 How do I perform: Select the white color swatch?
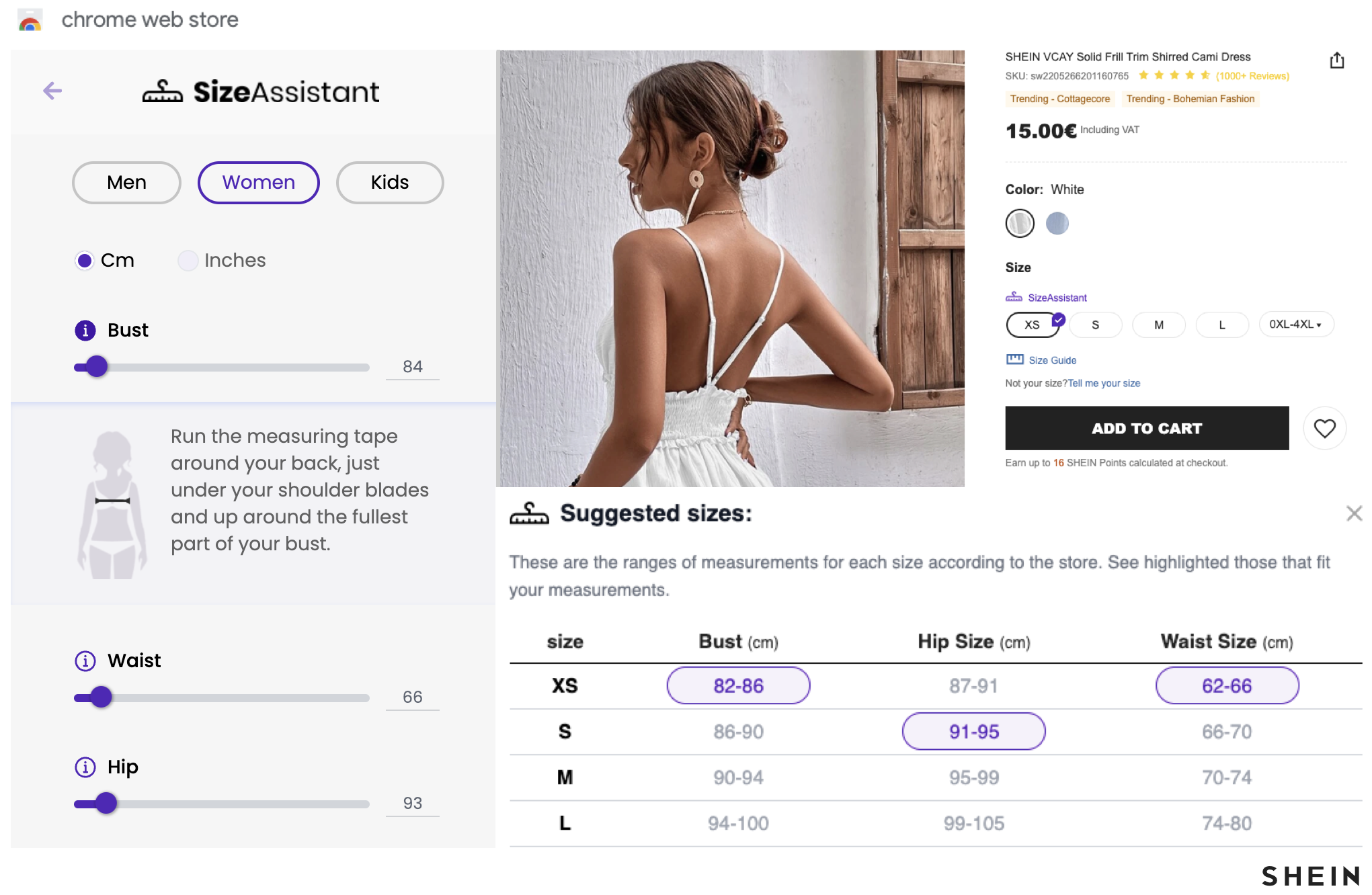1020,223
